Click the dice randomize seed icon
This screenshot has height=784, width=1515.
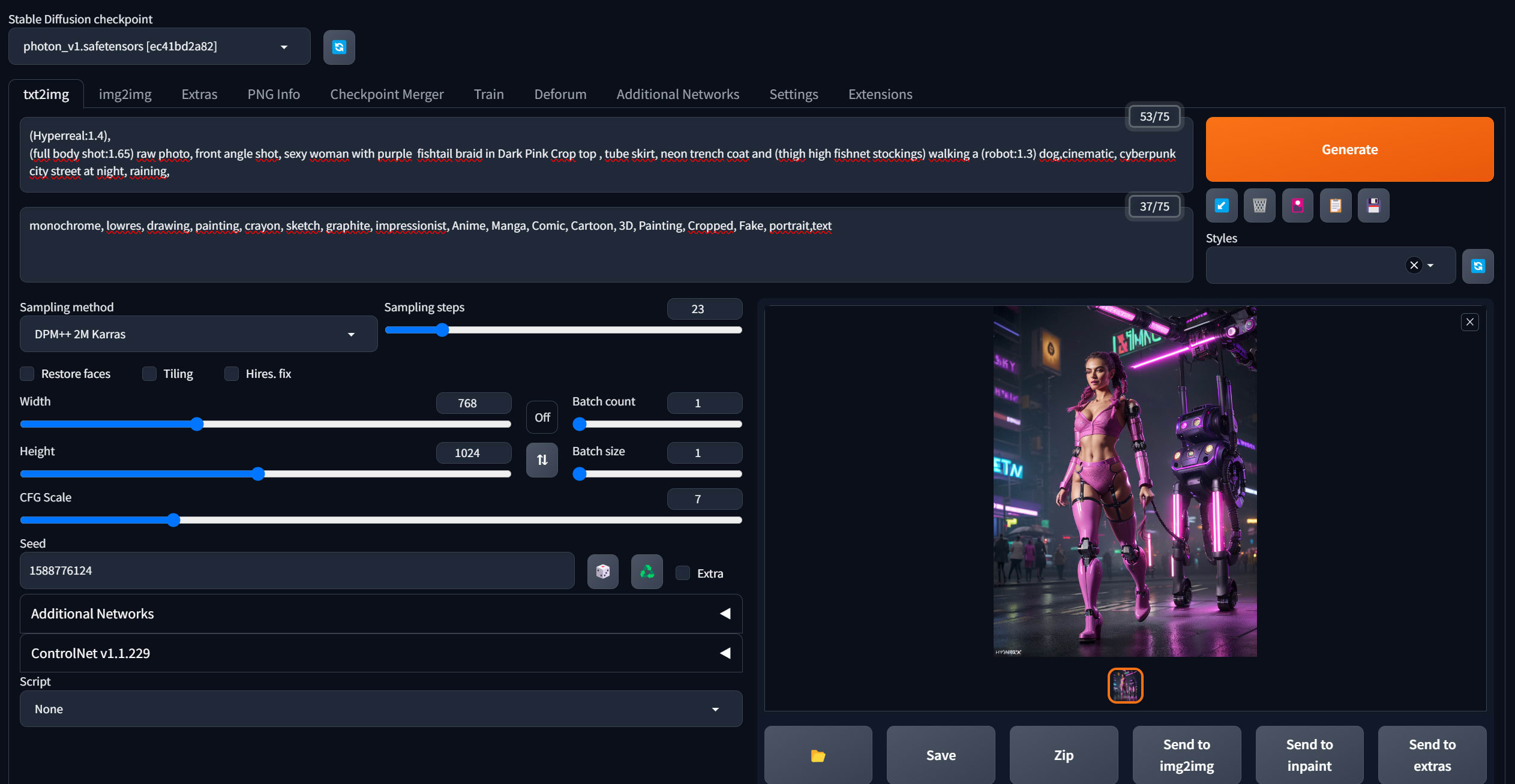602,572
